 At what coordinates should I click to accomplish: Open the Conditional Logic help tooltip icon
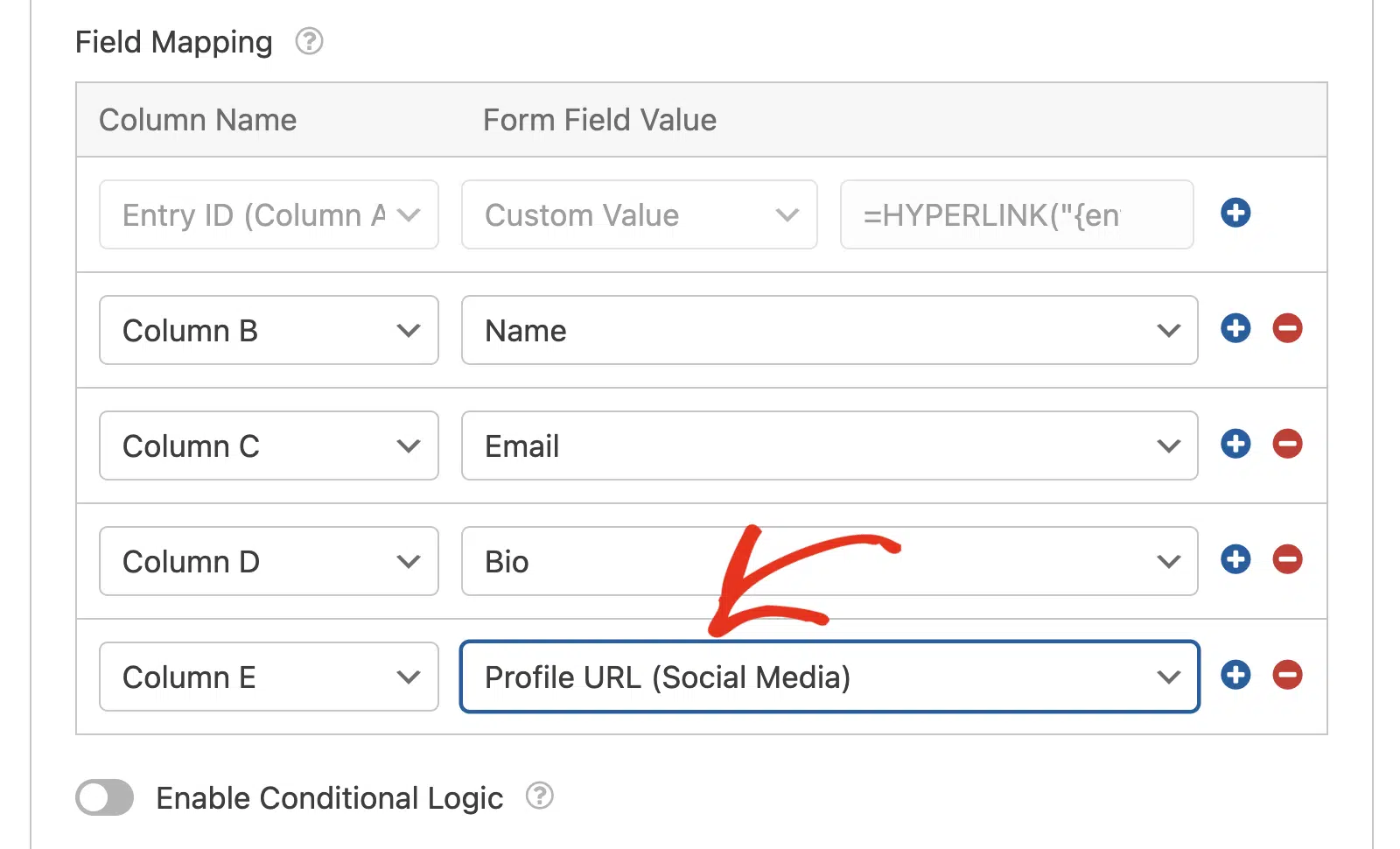click(x=540, y=796)
